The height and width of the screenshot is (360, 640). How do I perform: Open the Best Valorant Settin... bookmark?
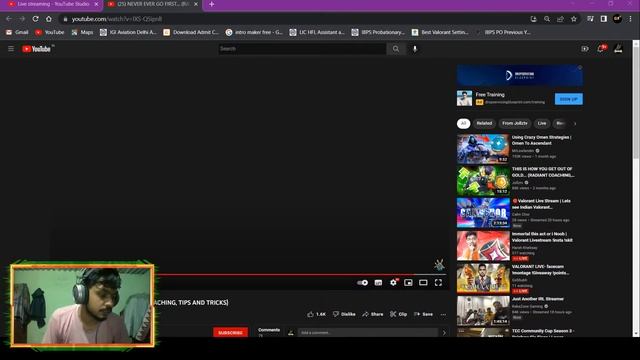tap(440, 32)
